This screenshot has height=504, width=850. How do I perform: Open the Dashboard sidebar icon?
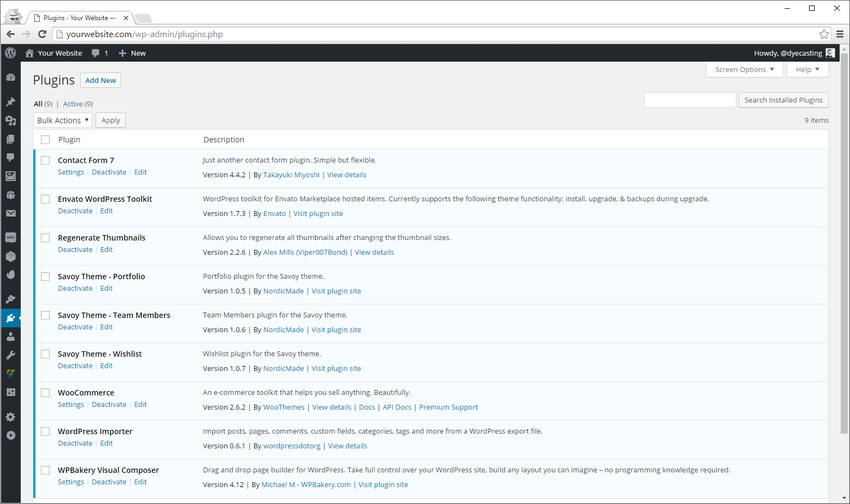pos(10,77)
